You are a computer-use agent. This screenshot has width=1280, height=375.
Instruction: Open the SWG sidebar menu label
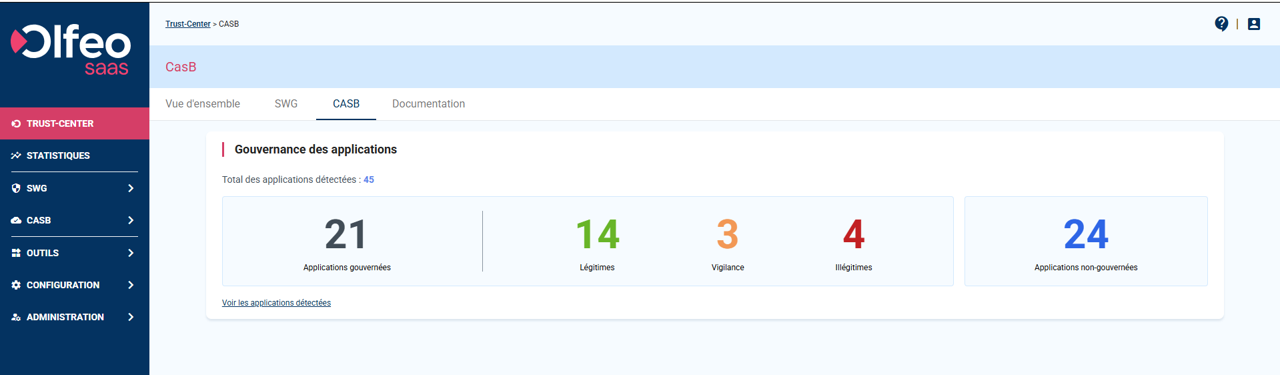coord(37,188)
